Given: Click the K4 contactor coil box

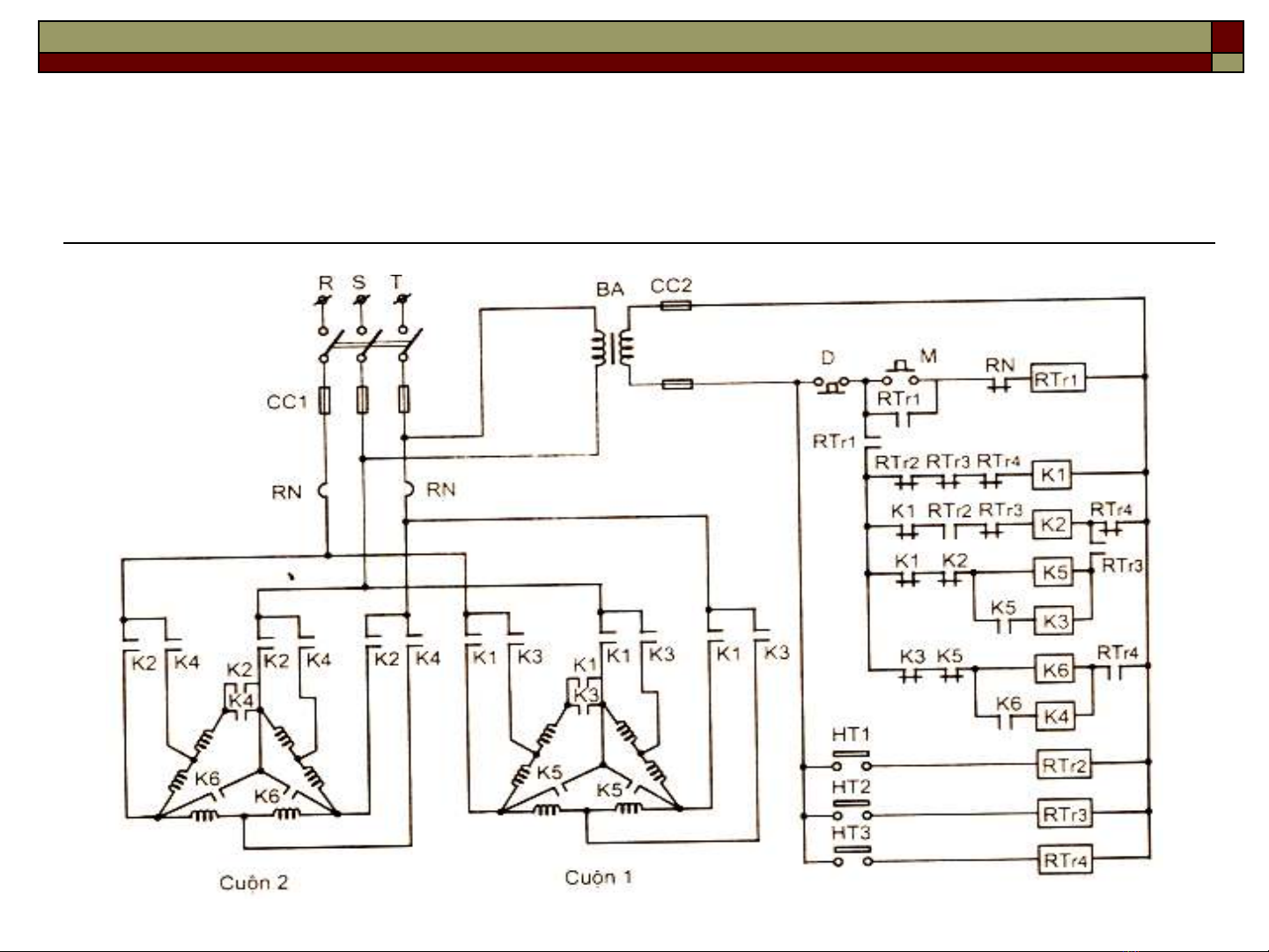Looking at the screenshot, I should click(1055, 717).
